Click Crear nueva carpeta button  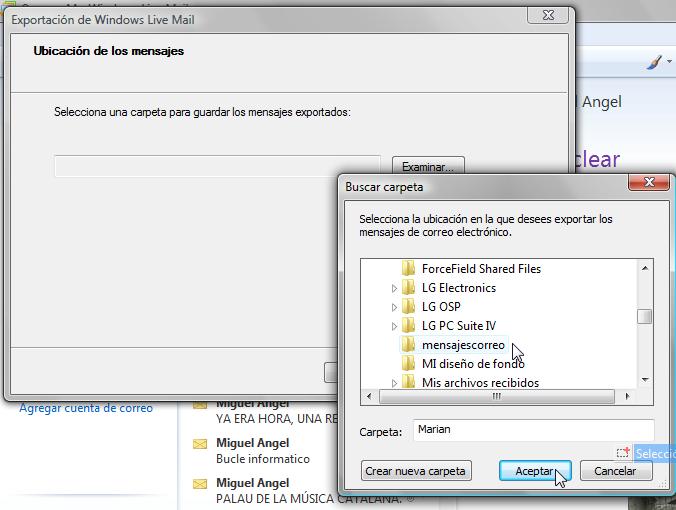click(x=416, y=471)
